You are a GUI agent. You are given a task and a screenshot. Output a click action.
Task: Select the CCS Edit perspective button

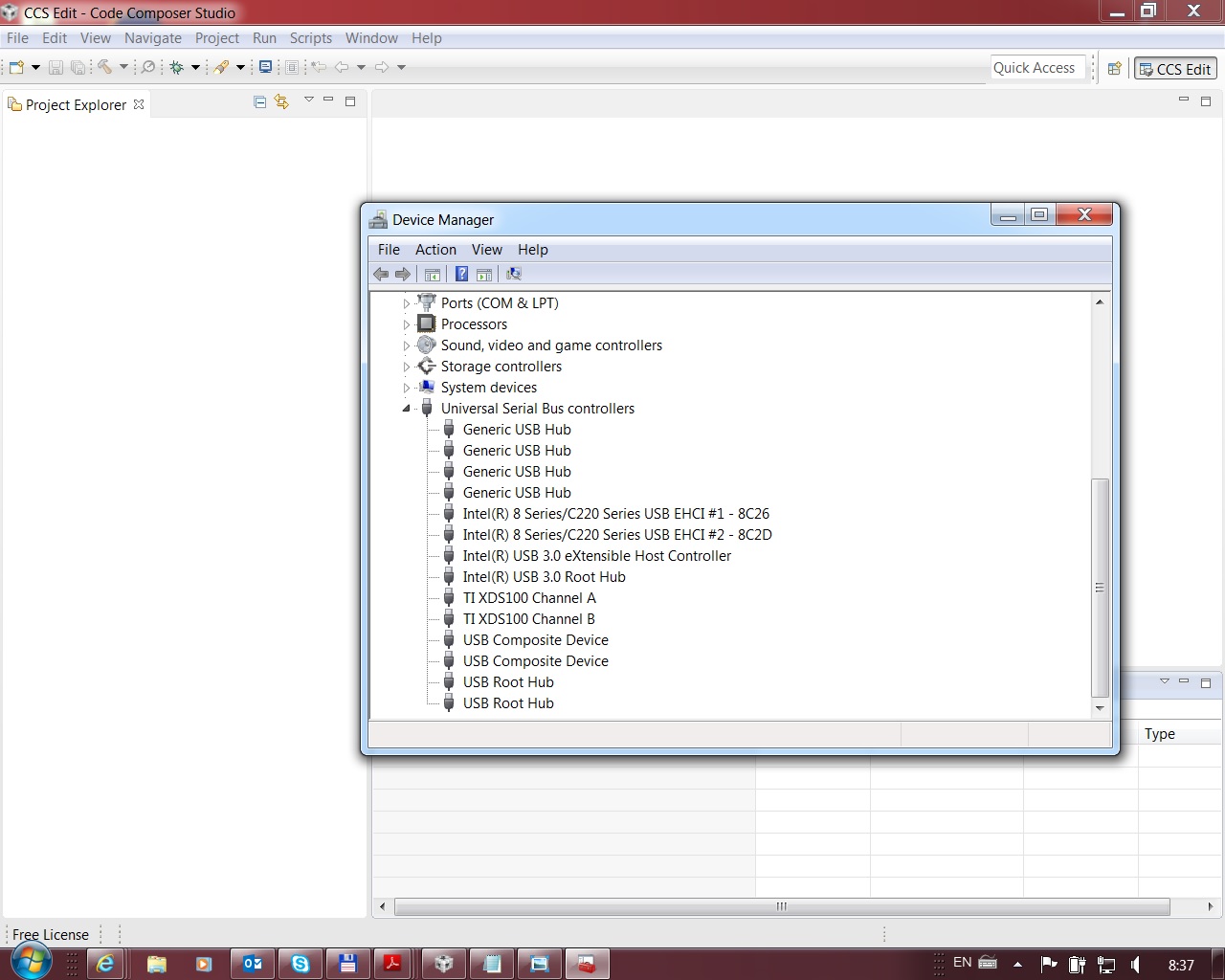[x=1175, y=69]
